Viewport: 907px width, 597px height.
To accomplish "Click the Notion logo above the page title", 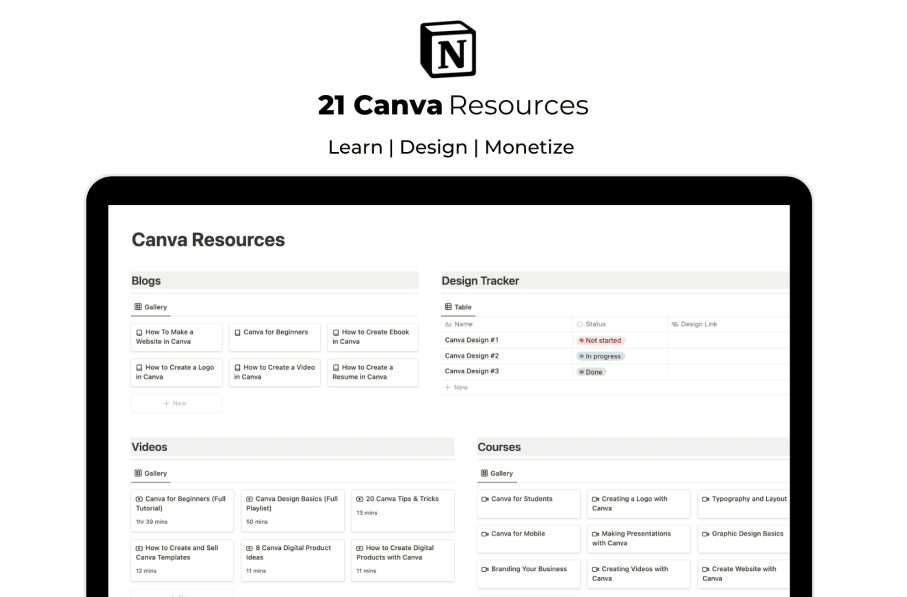I will [447, 47].
